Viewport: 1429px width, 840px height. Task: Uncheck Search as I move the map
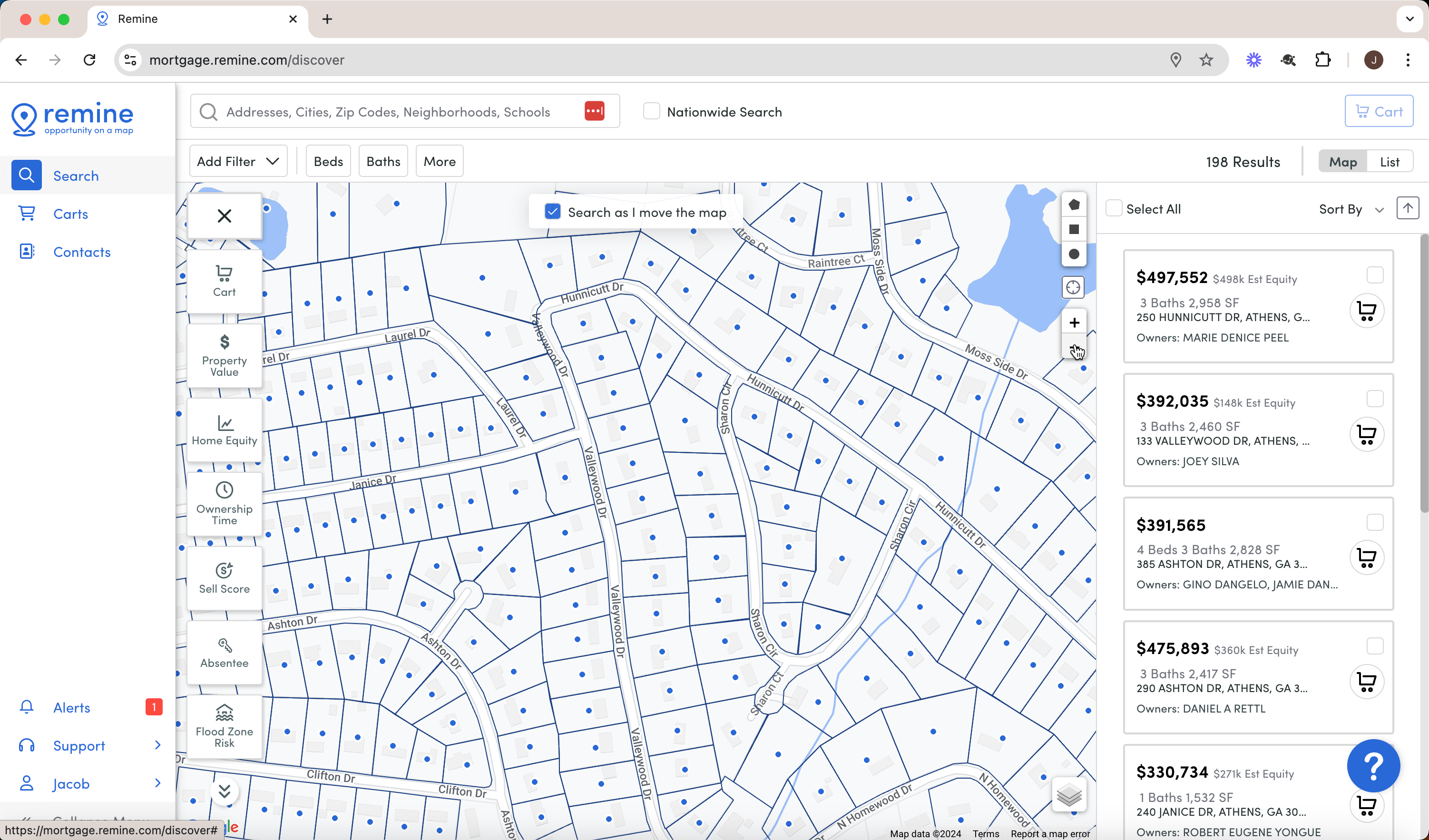click(x=552, y=212)
